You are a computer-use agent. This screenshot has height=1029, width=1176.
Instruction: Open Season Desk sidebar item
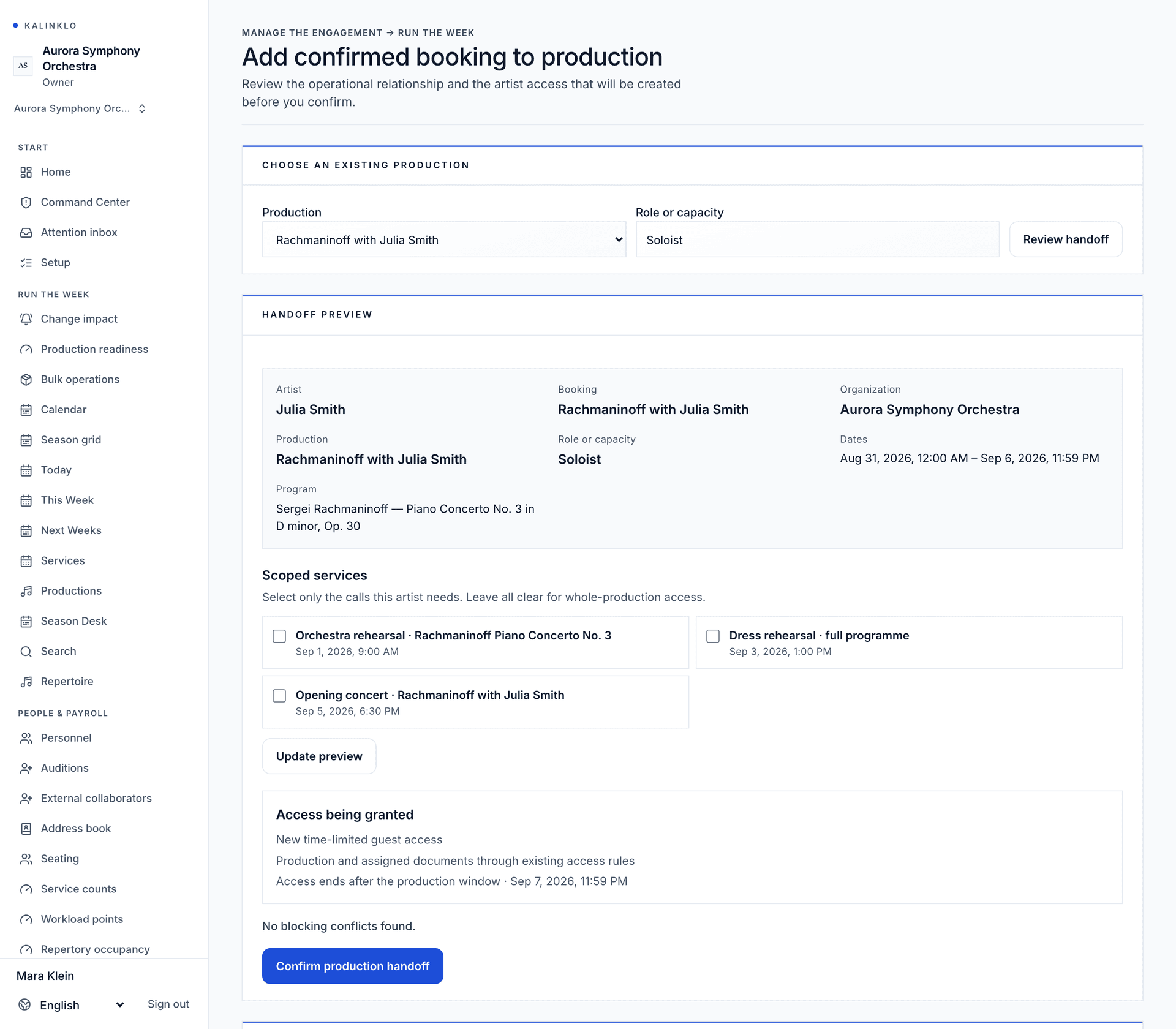[73, 621]
